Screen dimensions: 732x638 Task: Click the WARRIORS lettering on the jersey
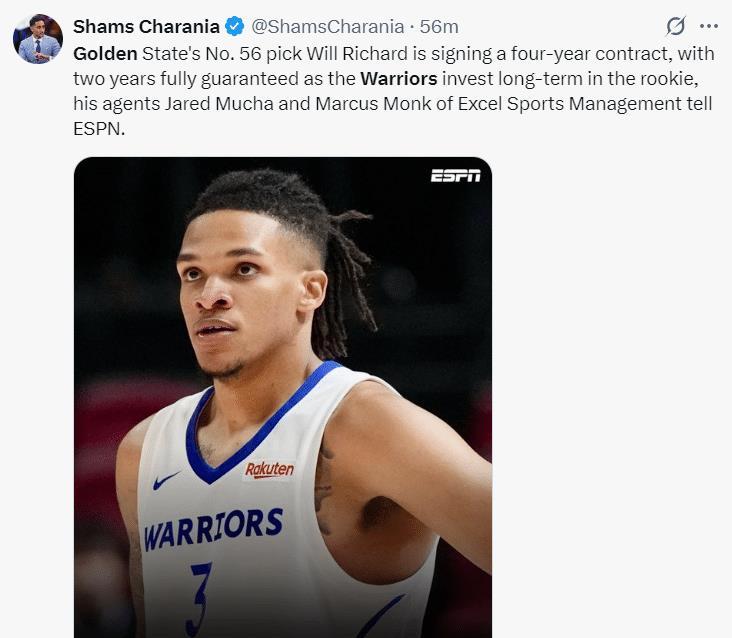(x=213, y=527)
